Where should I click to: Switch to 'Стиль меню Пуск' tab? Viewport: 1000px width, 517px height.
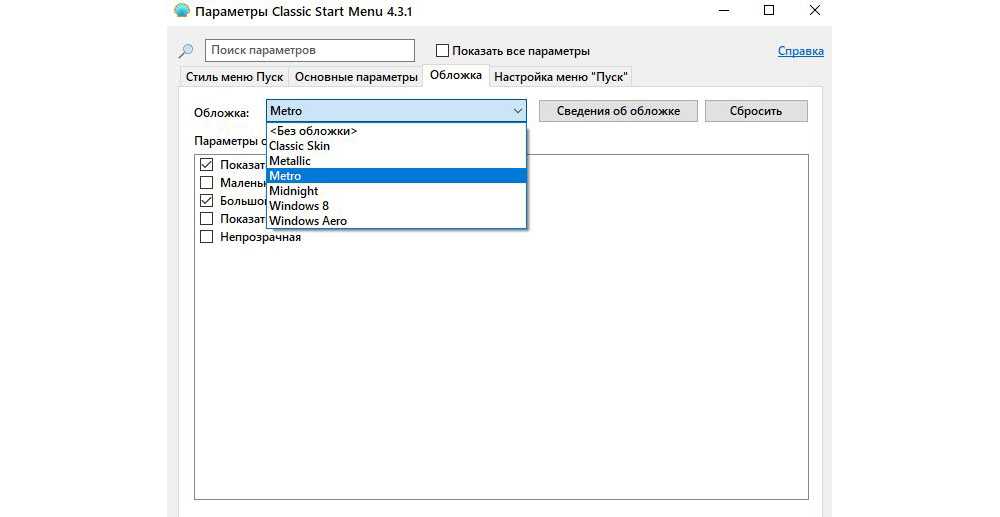point(235,77)
